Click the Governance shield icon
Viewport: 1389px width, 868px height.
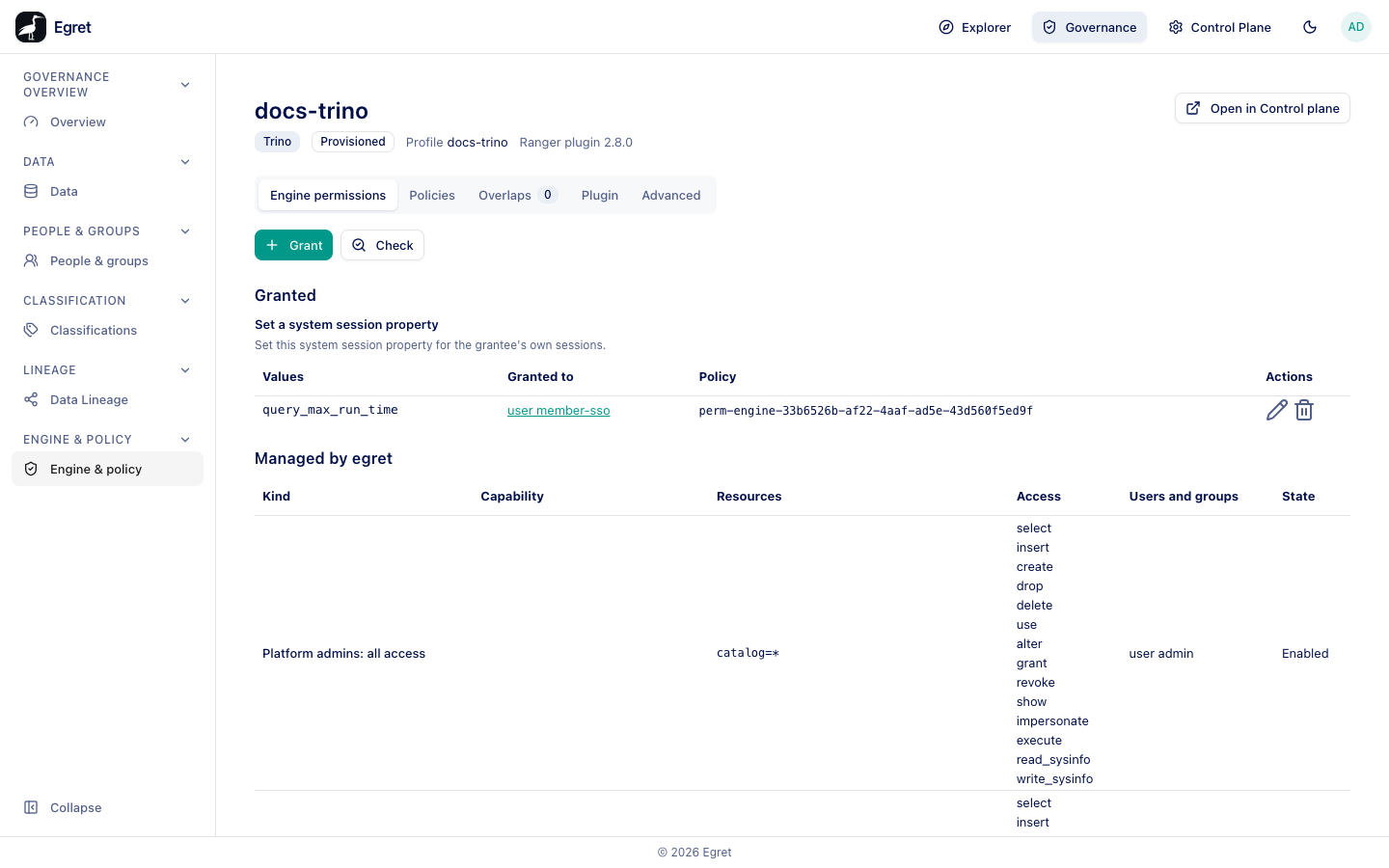[1049, 27]
